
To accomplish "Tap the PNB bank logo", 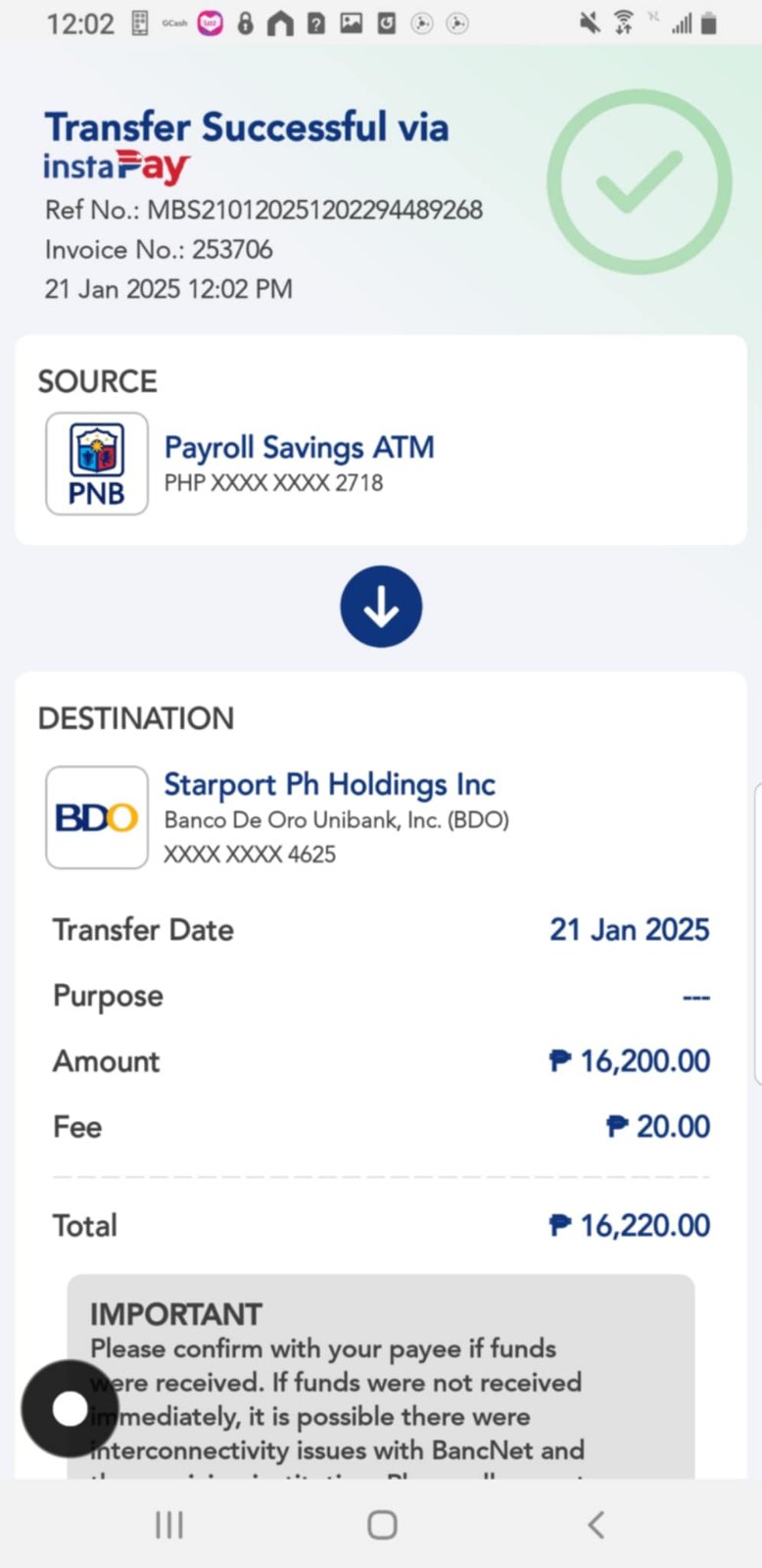I will (97, 464).
